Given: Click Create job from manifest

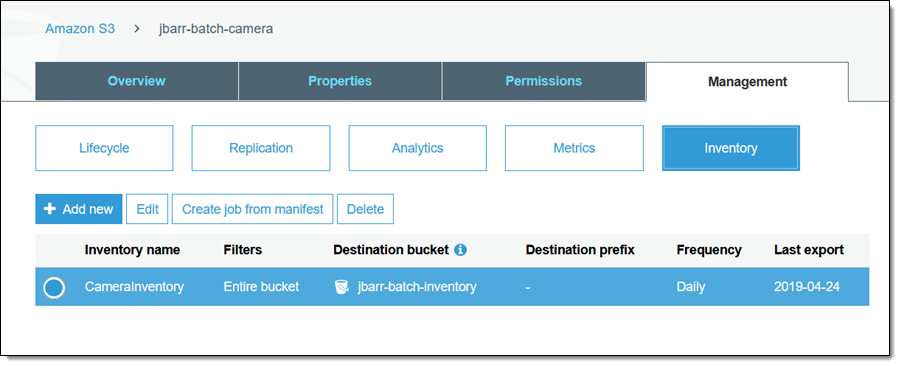Looking at the screenshot, I should [253, 209].
